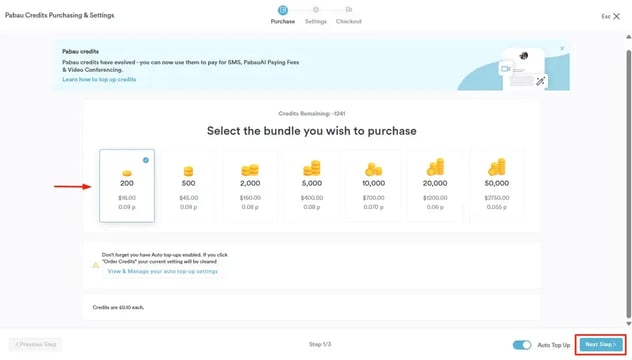Click the $18.00 price text
The height and width of the screenshot is (360, 632).
pos(127,198)
